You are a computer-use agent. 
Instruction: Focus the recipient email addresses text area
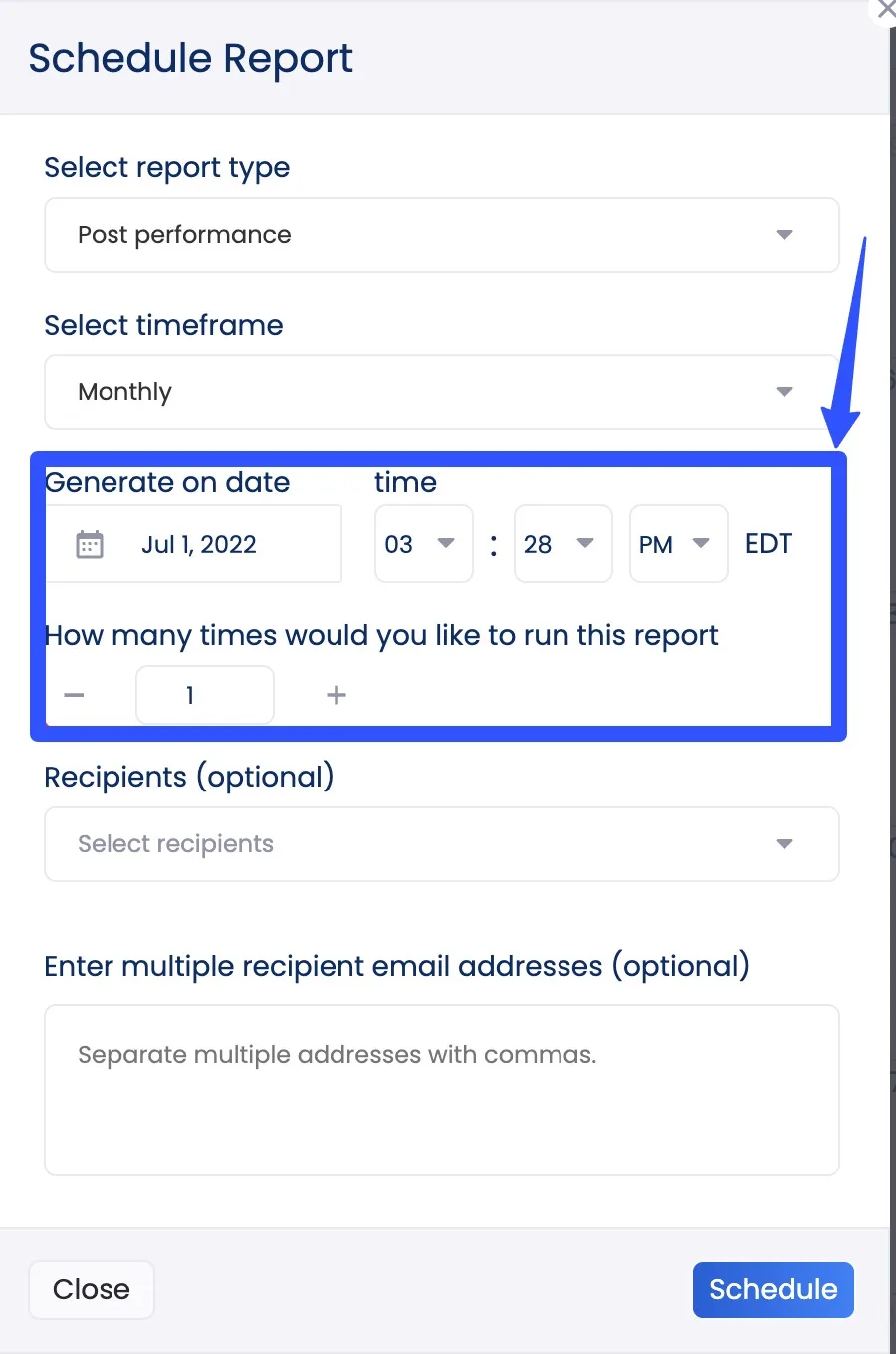[x=441, y=1089]
